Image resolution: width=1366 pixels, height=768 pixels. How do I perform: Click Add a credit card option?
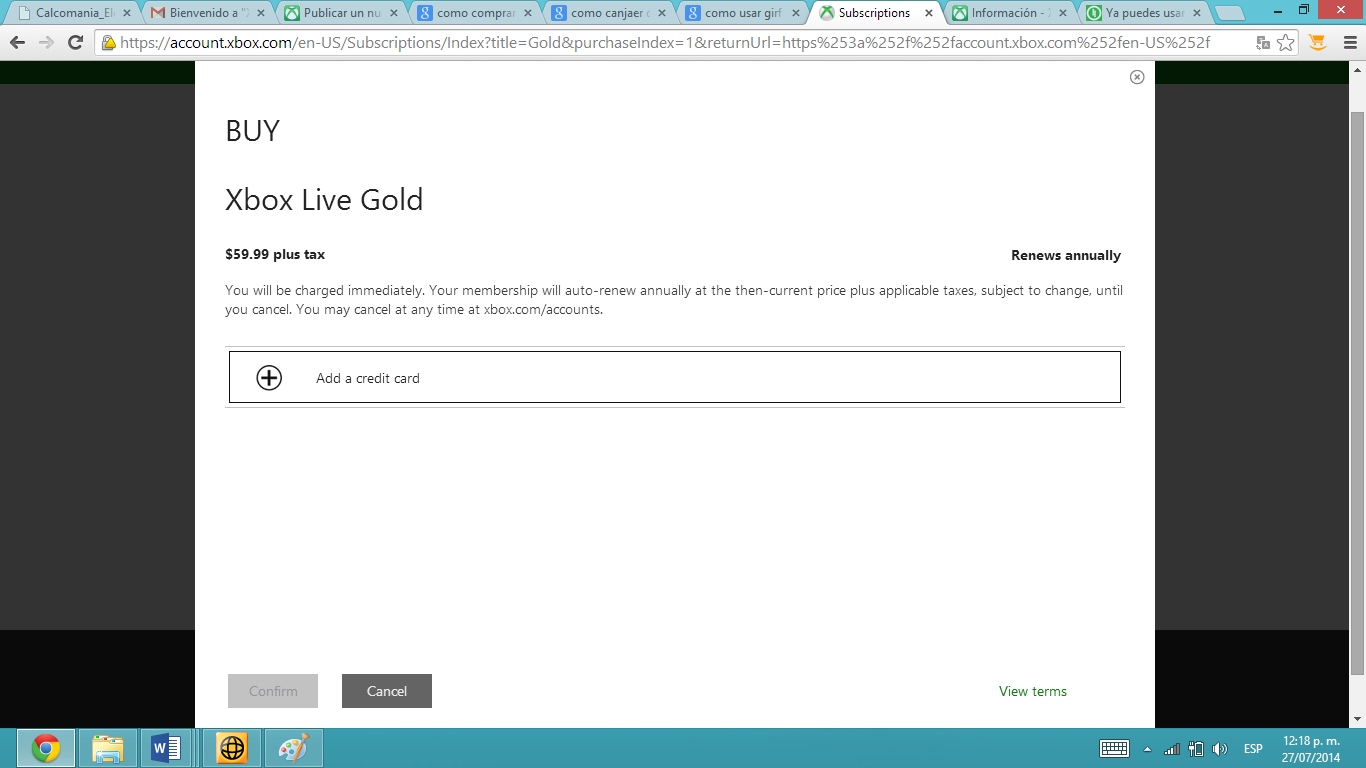pyautogui.click(x=675, y=377)
